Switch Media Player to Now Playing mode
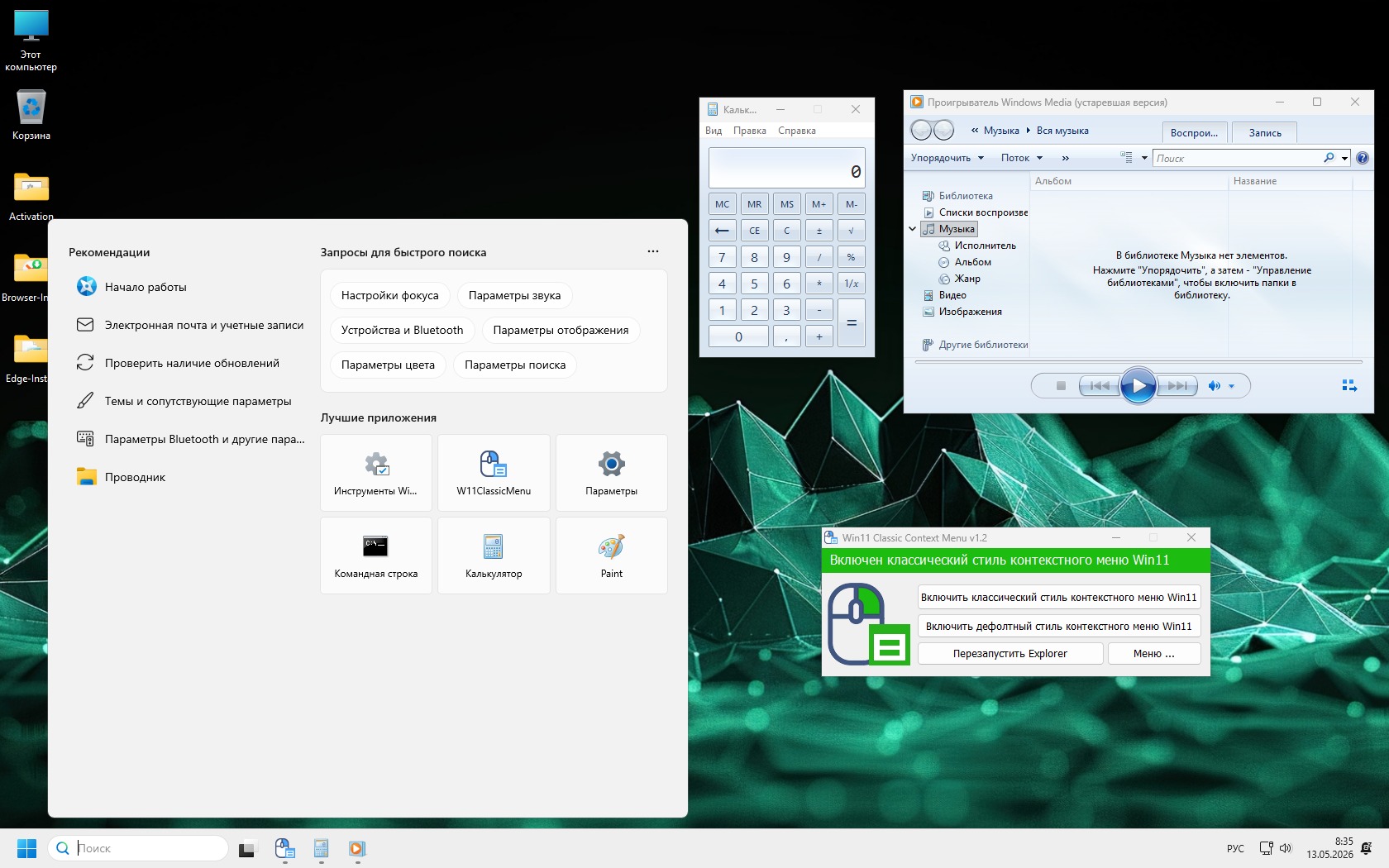This screenshot has width=1389, height=868. coord(1349,386)
